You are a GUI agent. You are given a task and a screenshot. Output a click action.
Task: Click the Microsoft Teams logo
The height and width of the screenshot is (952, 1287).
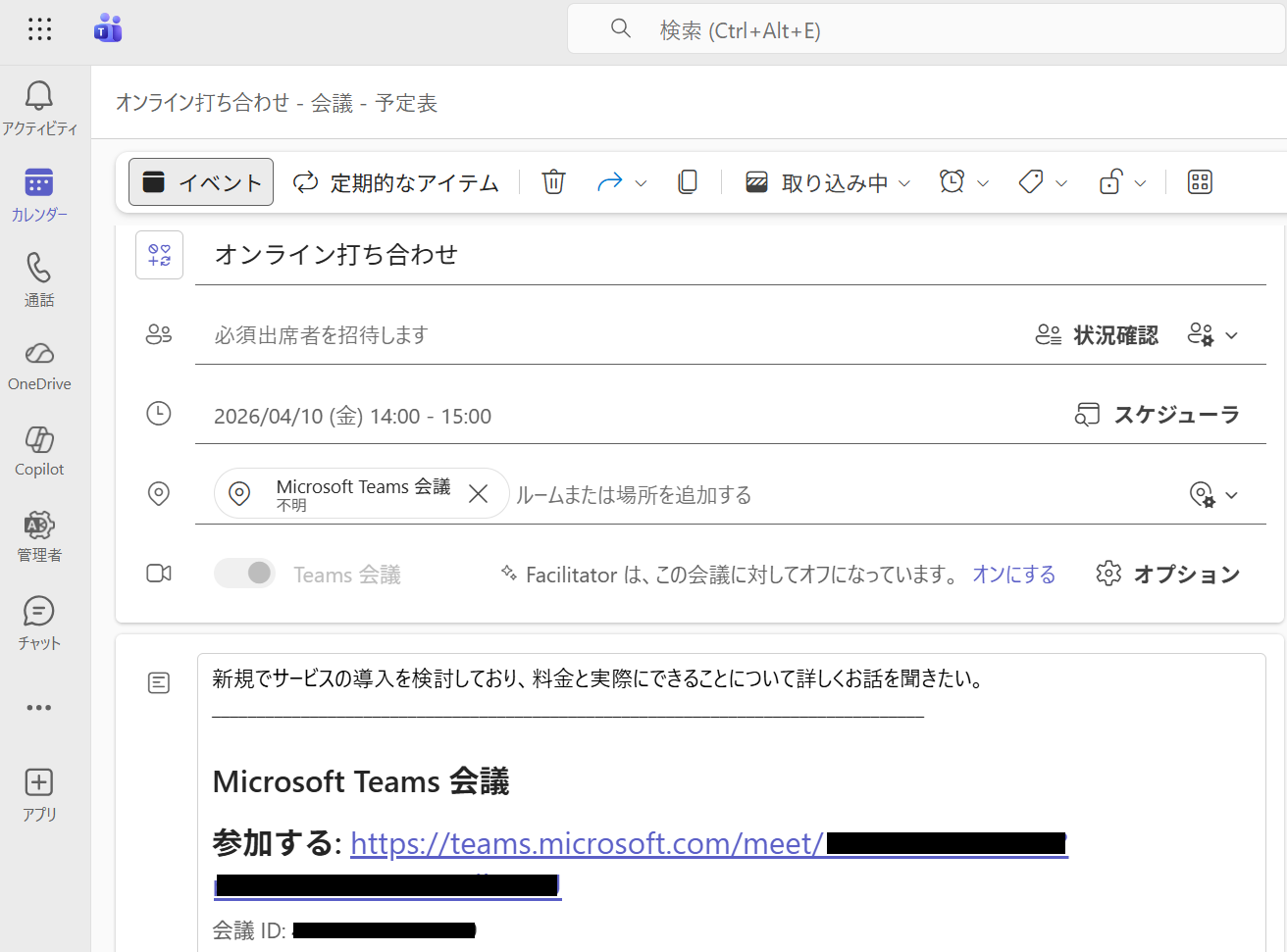(x=108, y=29)
